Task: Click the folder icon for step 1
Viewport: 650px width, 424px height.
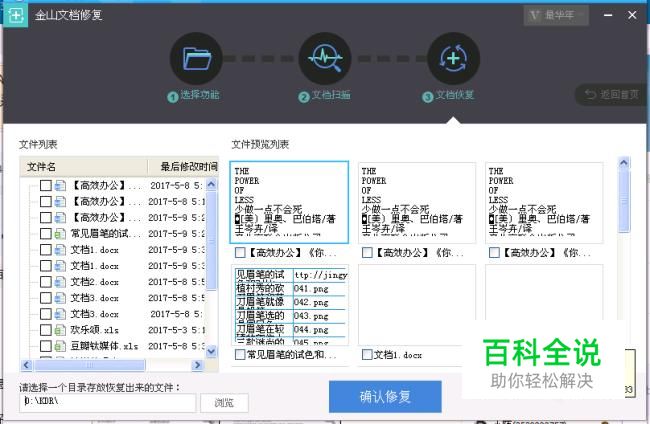Action: click(x=196, y=59)
